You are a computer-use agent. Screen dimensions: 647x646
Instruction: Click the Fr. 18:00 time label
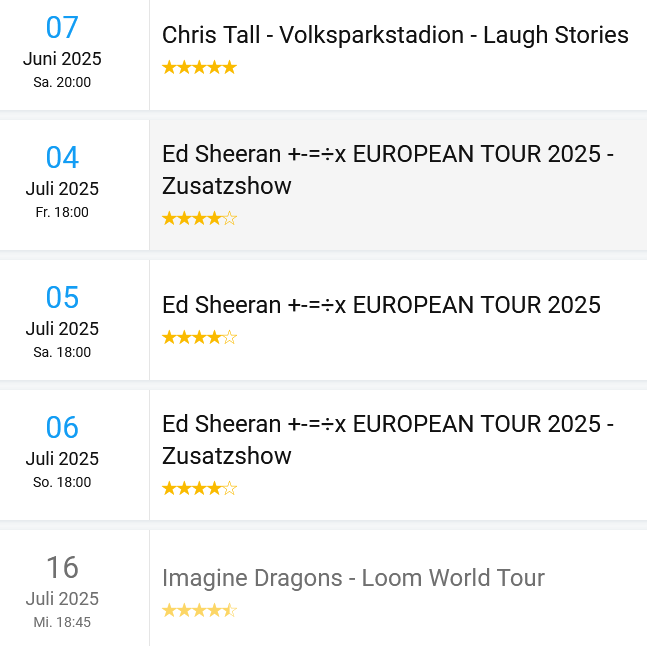point(62,212)
